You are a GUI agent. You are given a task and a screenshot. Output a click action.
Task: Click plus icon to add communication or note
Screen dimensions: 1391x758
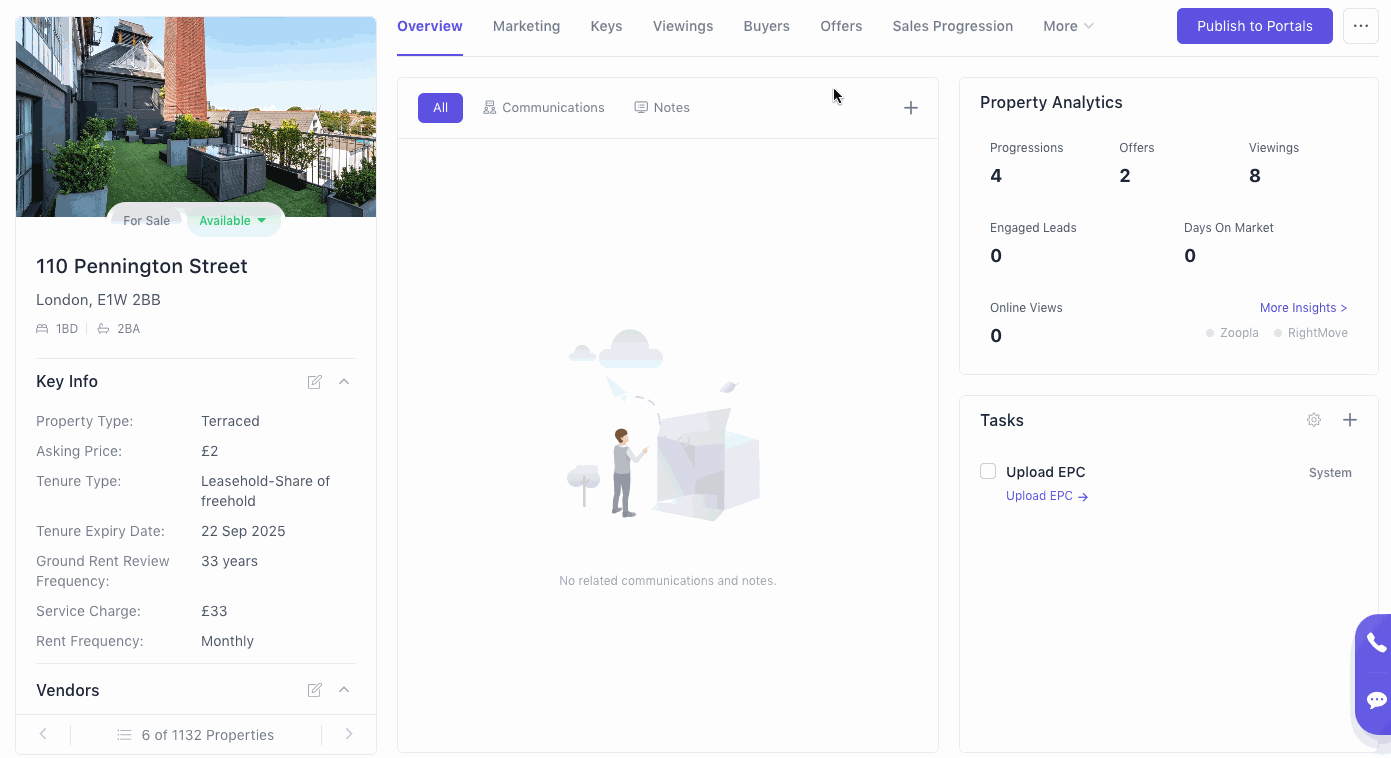911,108
